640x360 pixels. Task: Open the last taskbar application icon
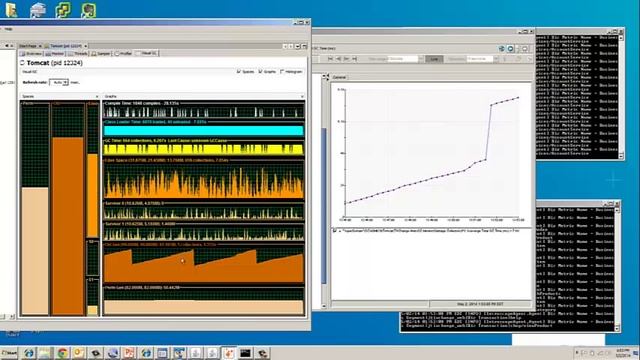click(262, 353)
